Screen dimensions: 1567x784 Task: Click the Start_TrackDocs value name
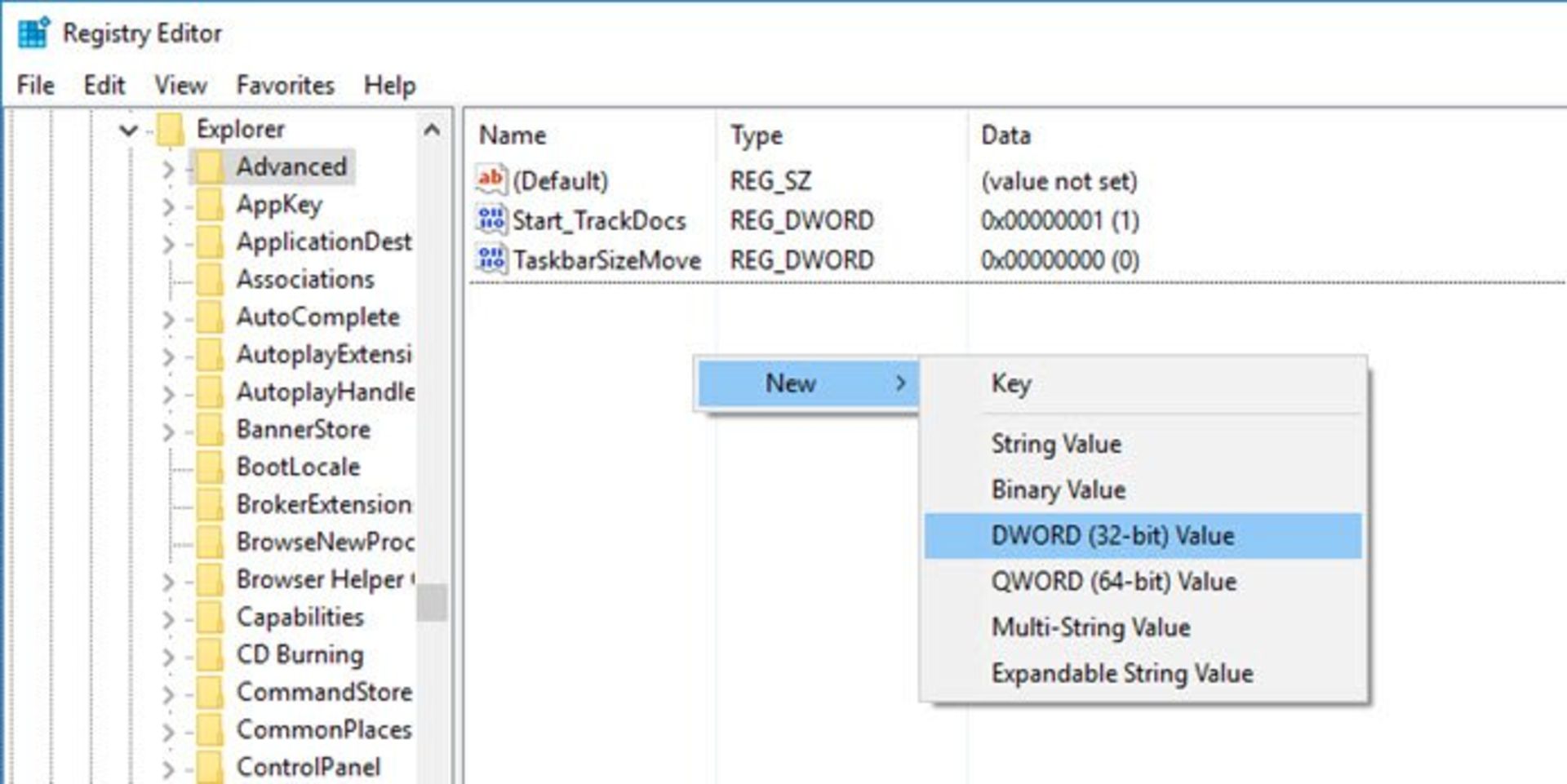pyautogui.click(x=599, y=220)
